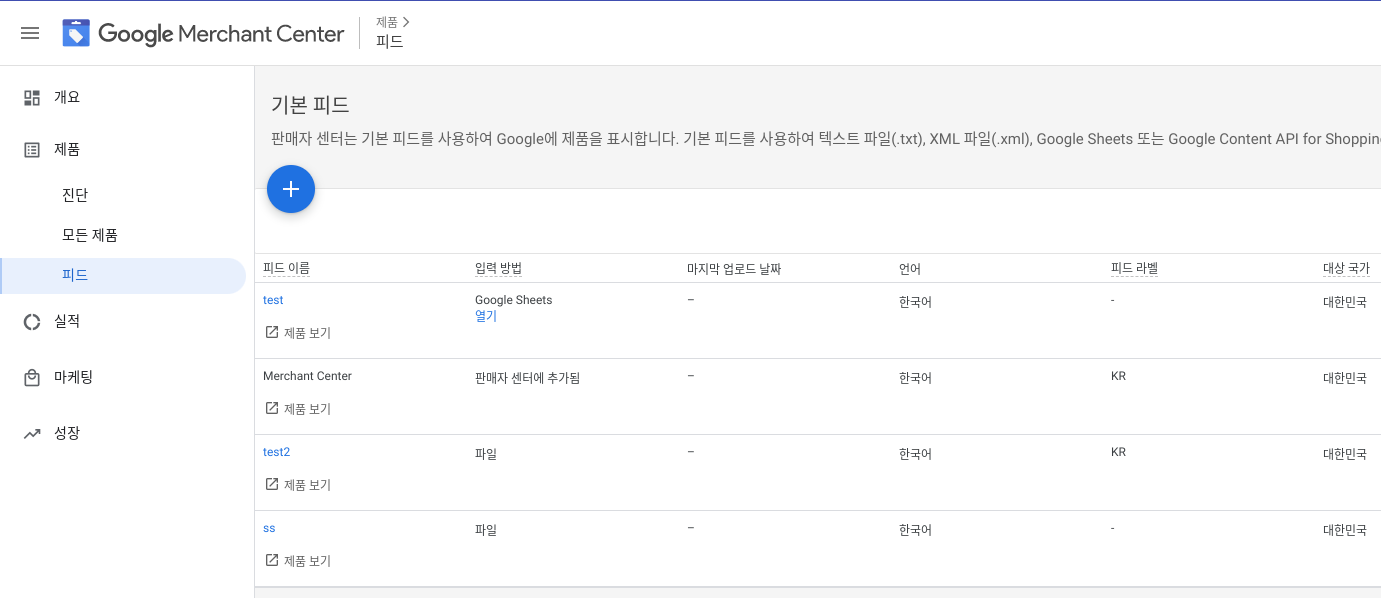Click 대한민국 in the test2 row
Image resolution: width=1381 pixels, height=598 pixels.
coord(1344,454)
